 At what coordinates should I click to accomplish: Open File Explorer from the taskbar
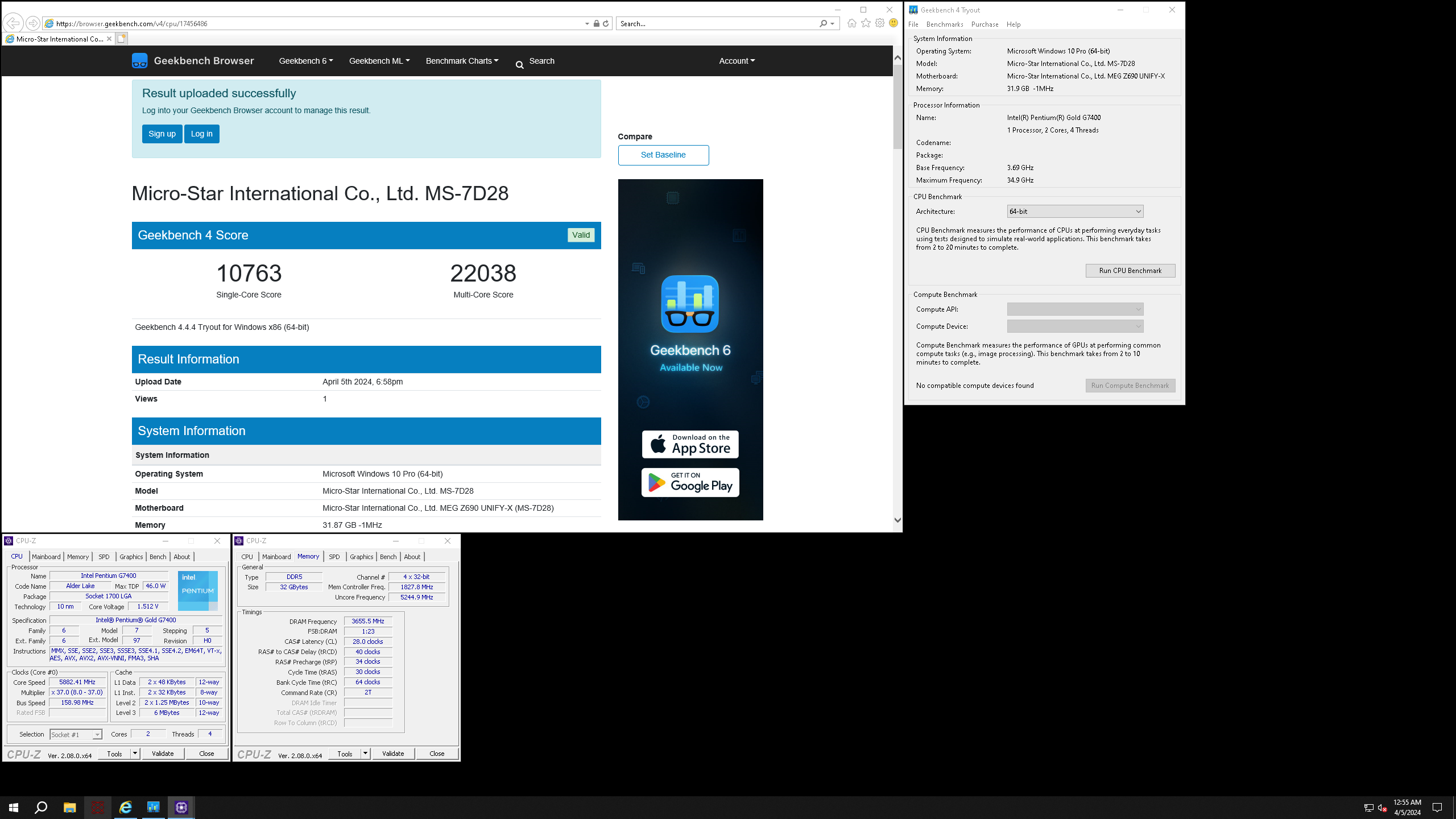coord(69,808)
